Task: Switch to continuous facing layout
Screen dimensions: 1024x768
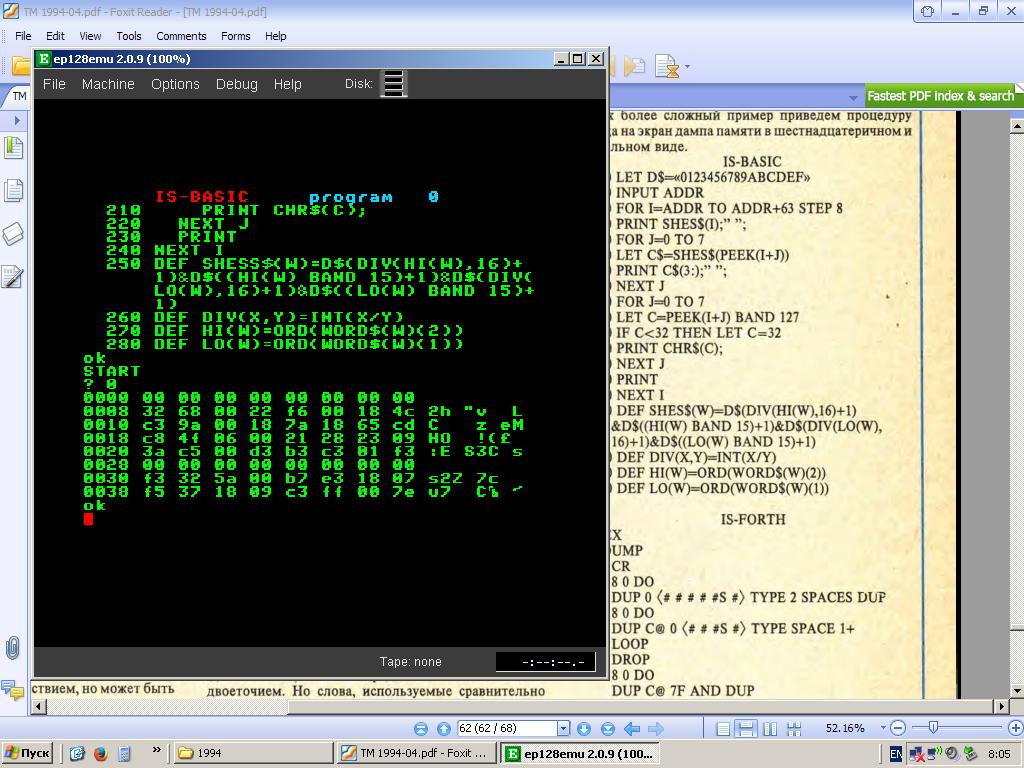Action: pyautogui.click(x=794, y=728)
